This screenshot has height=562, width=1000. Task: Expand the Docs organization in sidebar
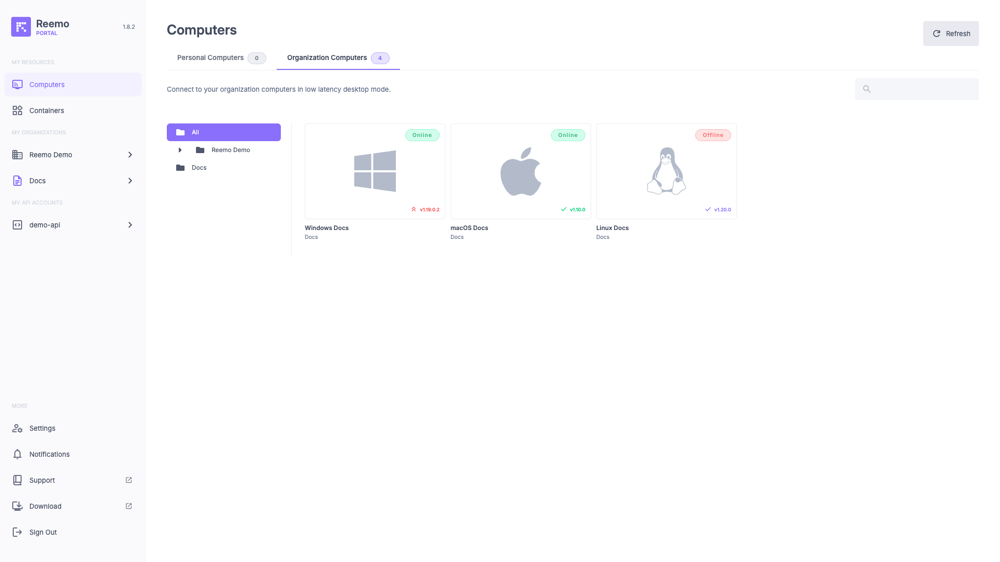point(130,181)
